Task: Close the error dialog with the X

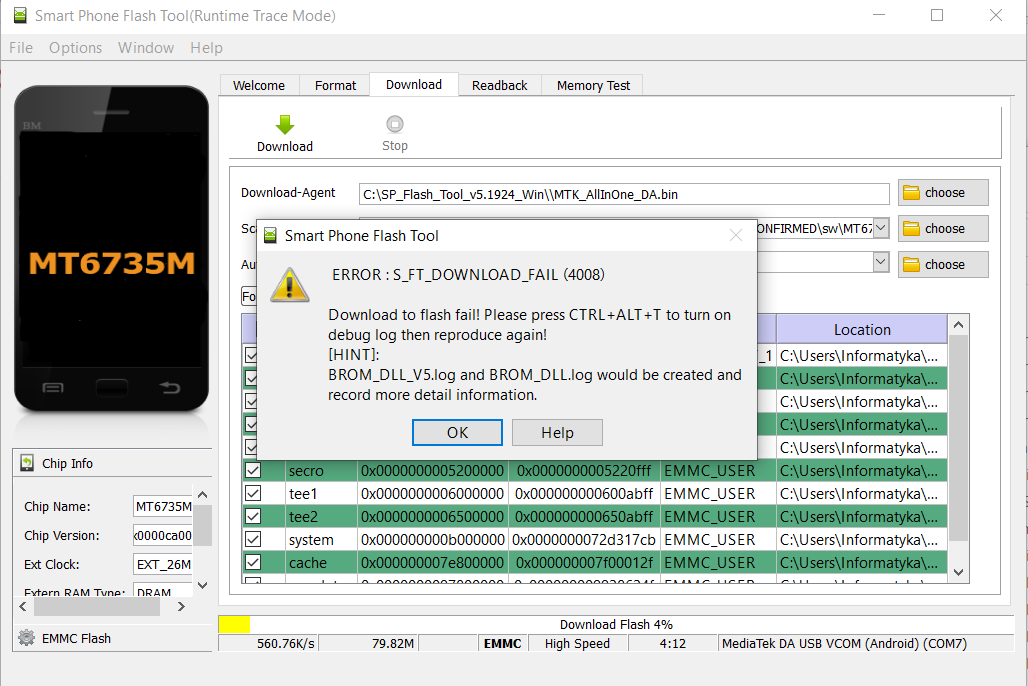Action: point(736,235)
